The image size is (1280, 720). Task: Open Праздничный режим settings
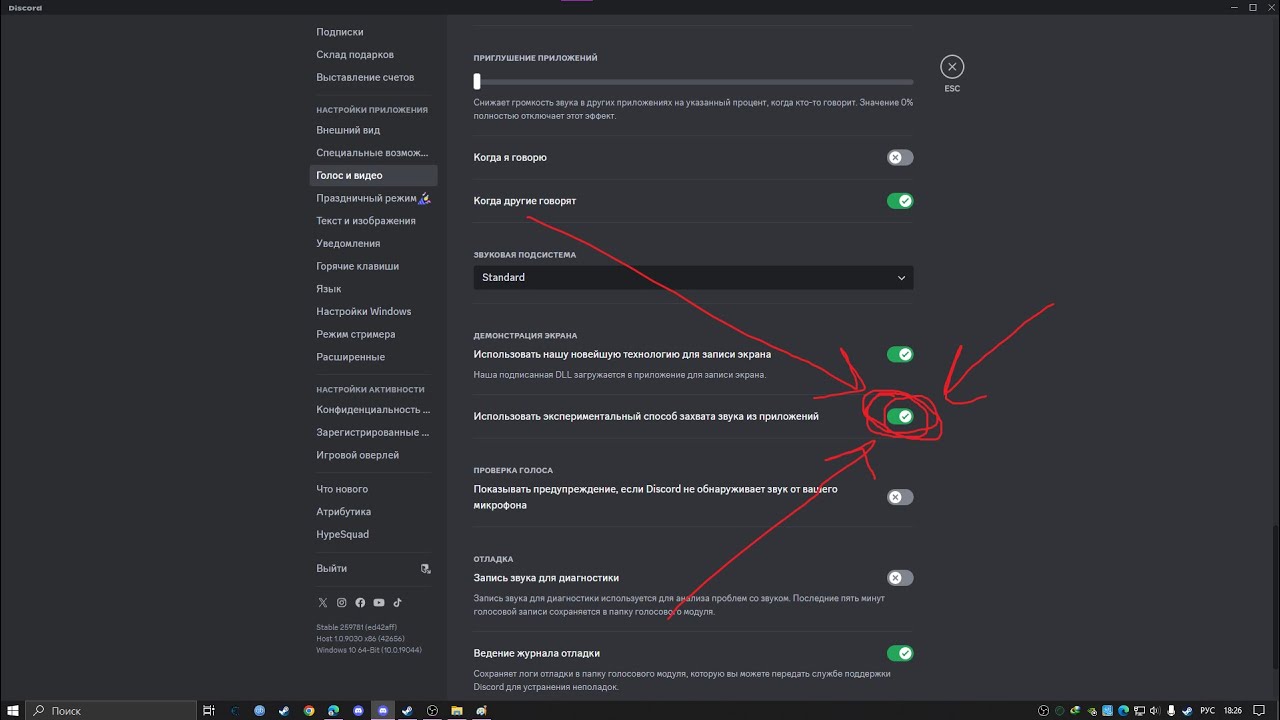(372, 198)
